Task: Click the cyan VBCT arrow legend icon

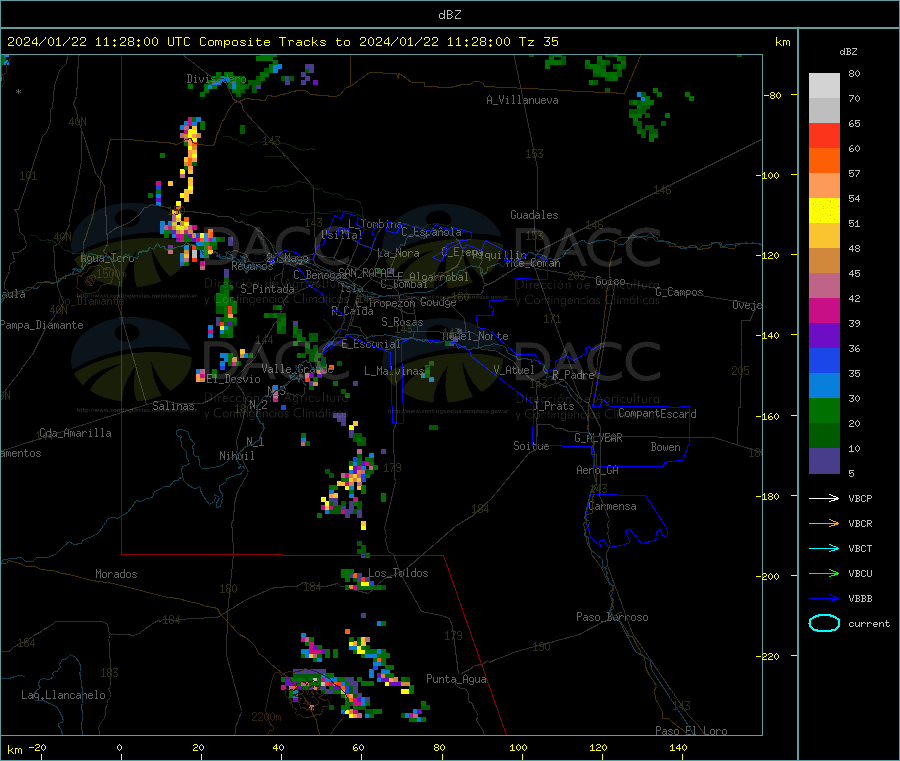Action: pos(824,549)
